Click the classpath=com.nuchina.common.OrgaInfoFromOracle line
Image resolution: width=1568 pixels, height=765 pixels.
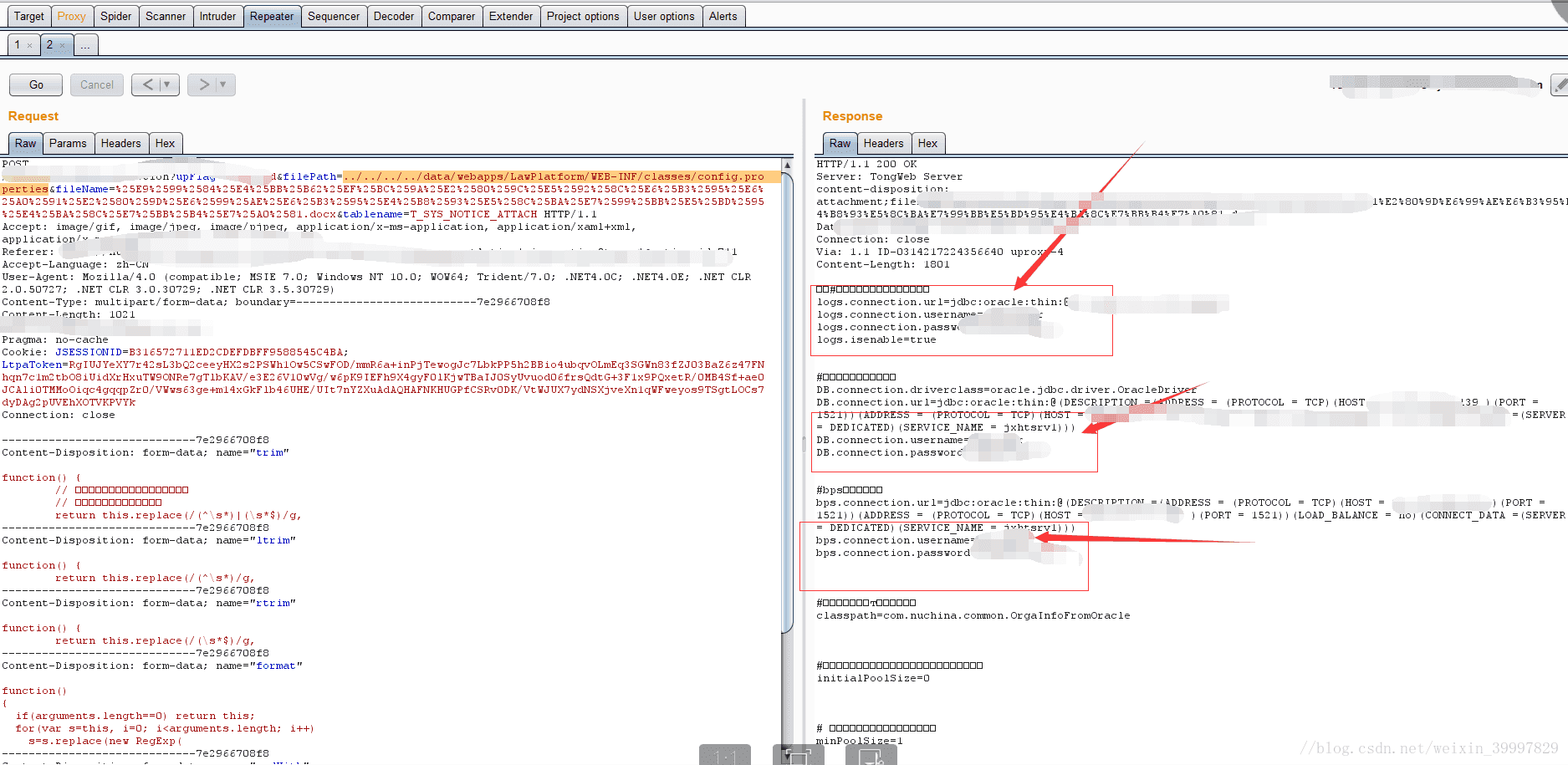click(973, 615)
